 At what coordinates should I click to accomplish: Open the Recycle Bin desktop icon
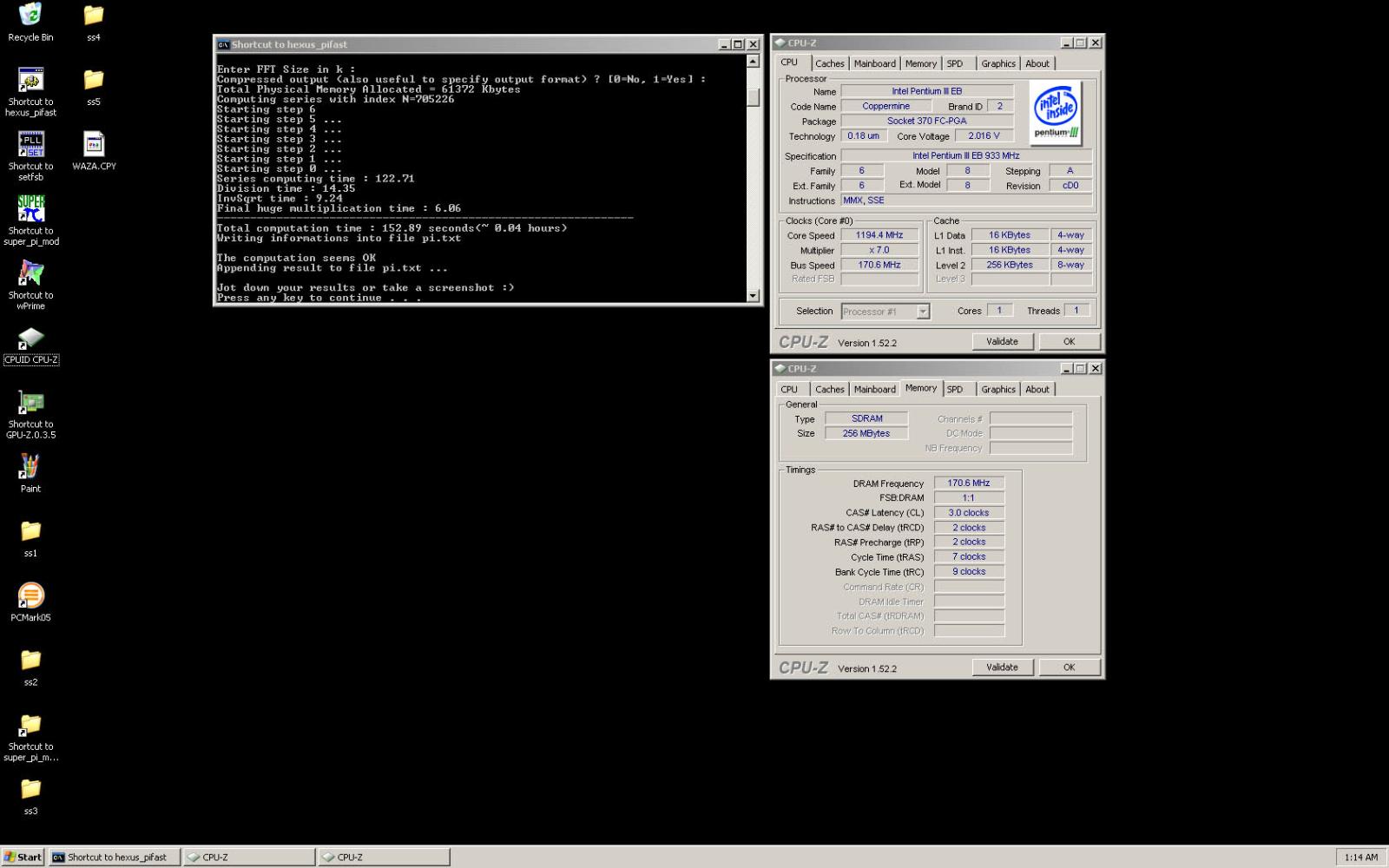point(30,22)
